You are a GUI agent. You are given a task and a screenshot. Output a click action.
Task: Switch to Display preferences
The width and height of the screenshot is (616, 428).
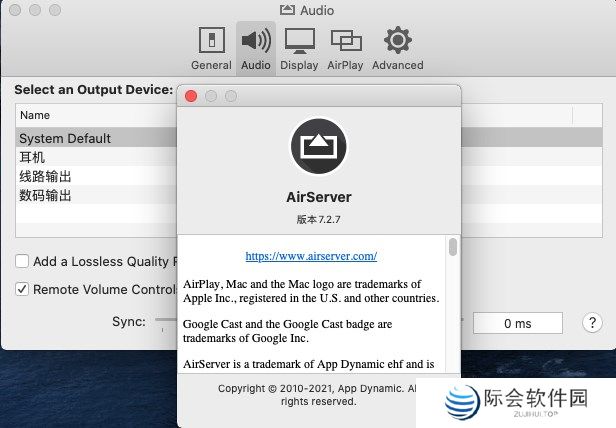tap(300, 47)
